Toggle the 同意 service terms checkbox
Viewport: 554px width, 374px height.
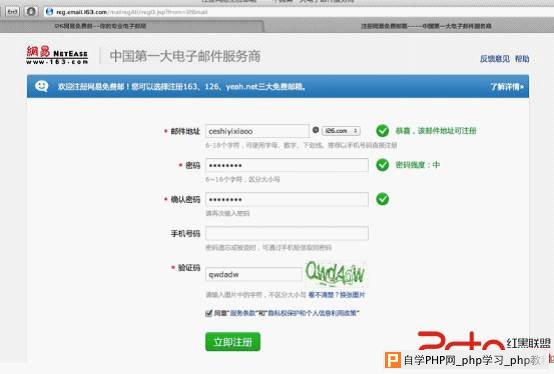208,313
